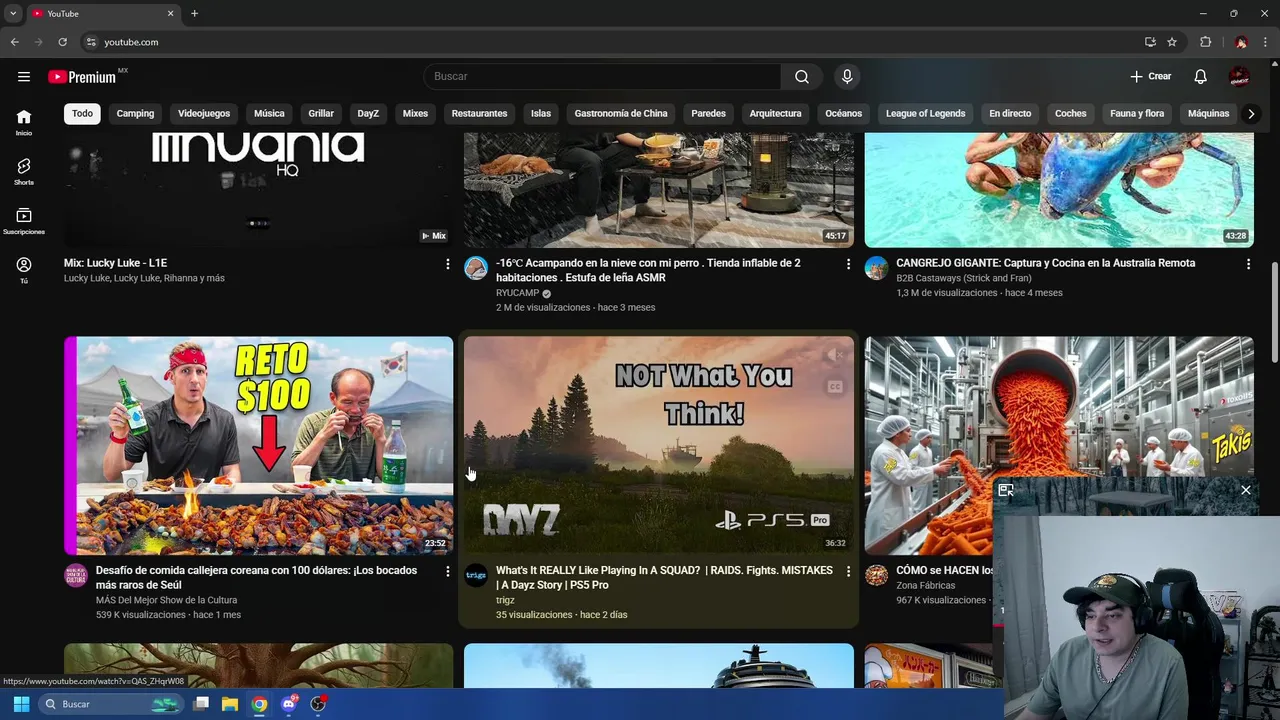The width and height of the screenshot is (1280, 720).
Task: Open RYUCAMP channel avatar
Action: pos(476,268)
